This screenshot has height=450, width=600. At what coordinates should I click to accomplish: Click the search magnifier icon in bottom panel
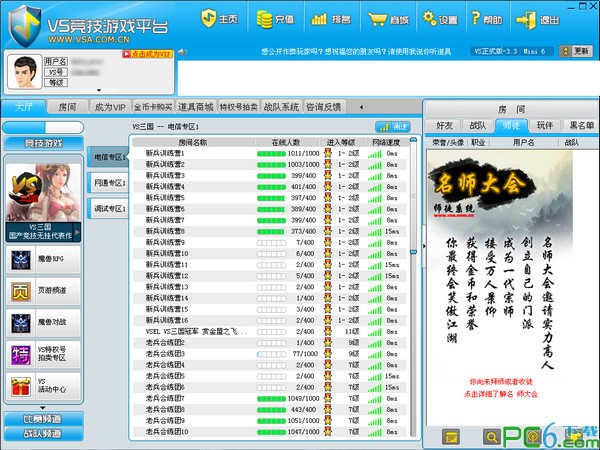491,437
